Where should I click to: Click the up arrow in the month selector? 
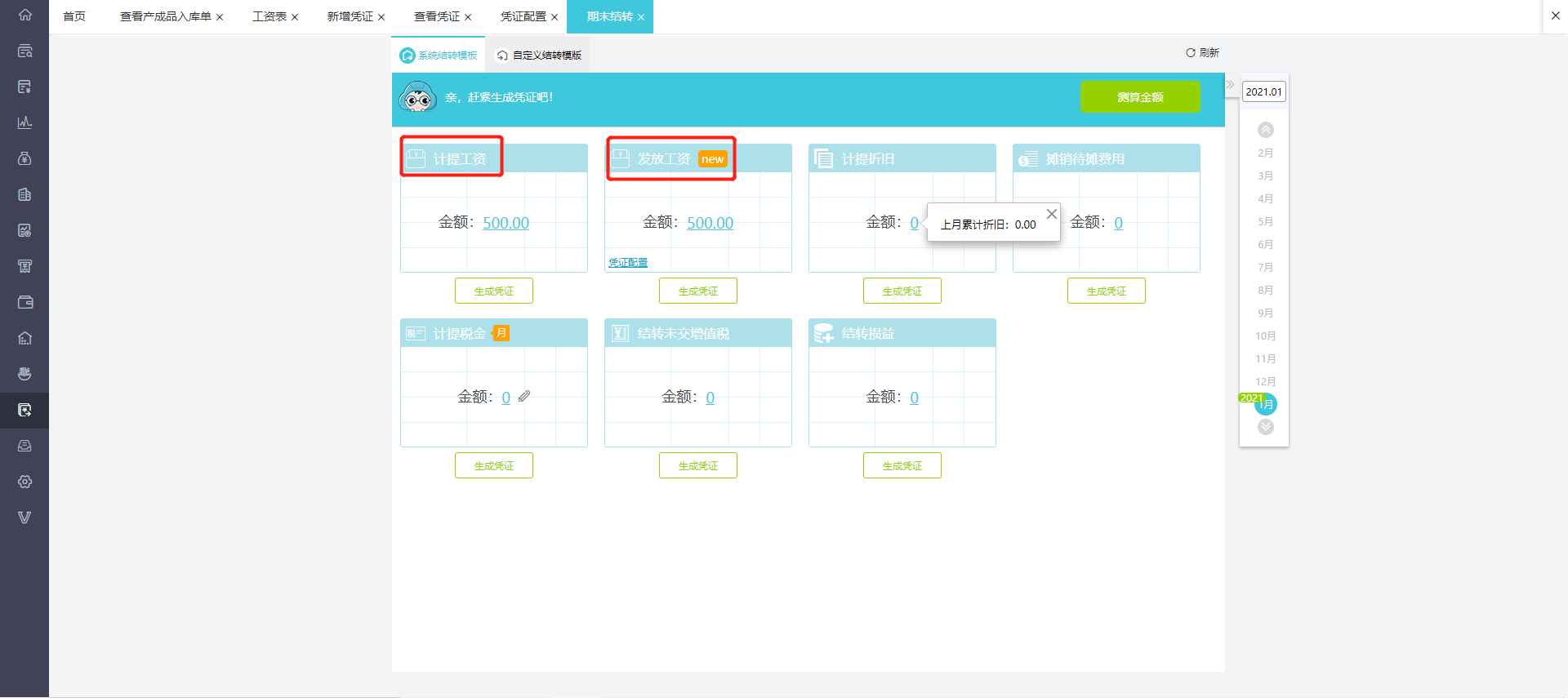pos(1266,130)
